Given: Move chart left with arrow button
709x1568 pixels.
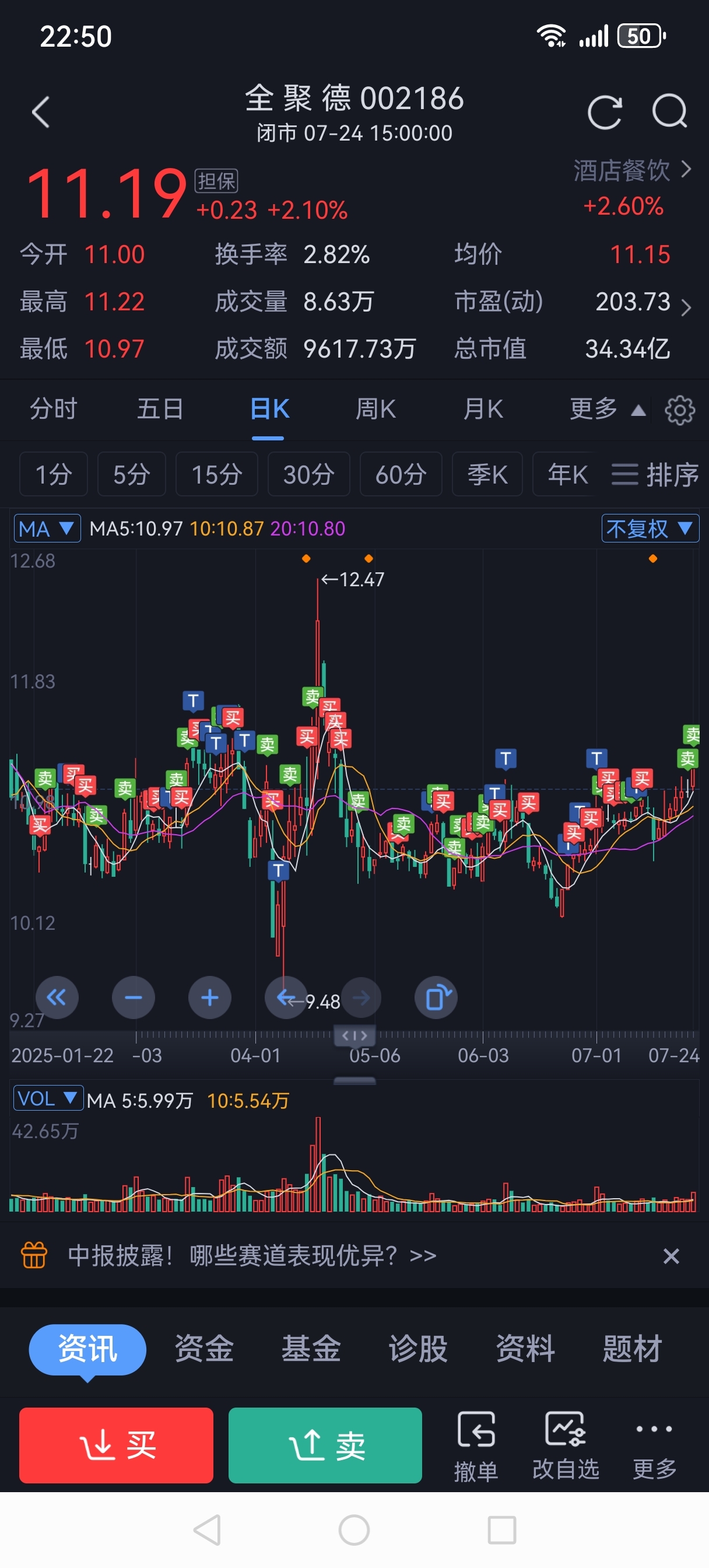Looking at the screenshot, I should [286, 997].
